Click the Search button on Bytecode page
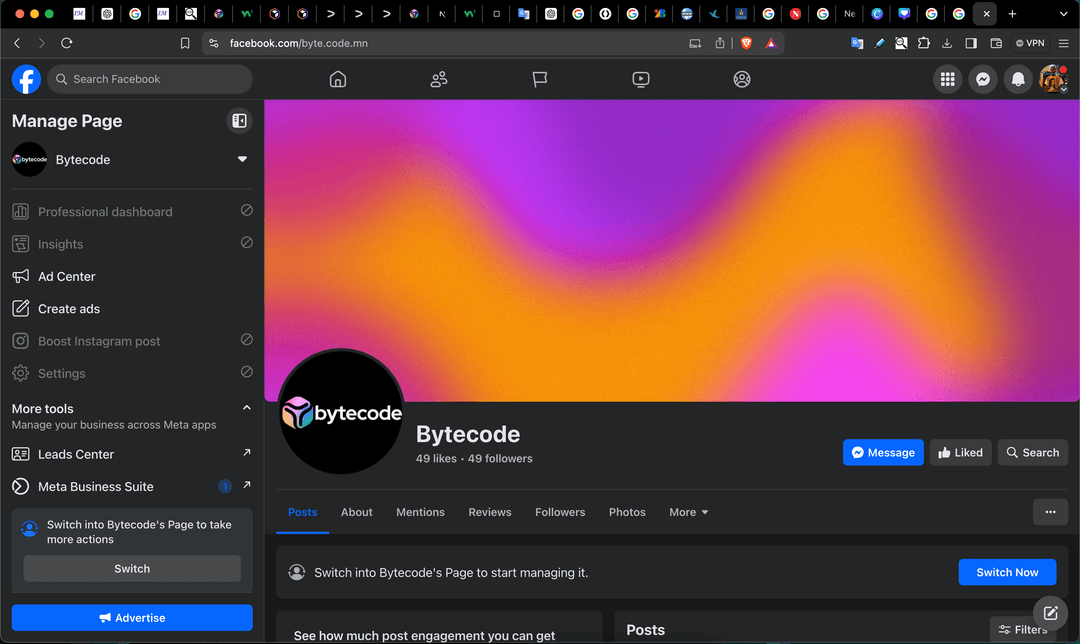 pyautogui.click(x=1032, y=453)
